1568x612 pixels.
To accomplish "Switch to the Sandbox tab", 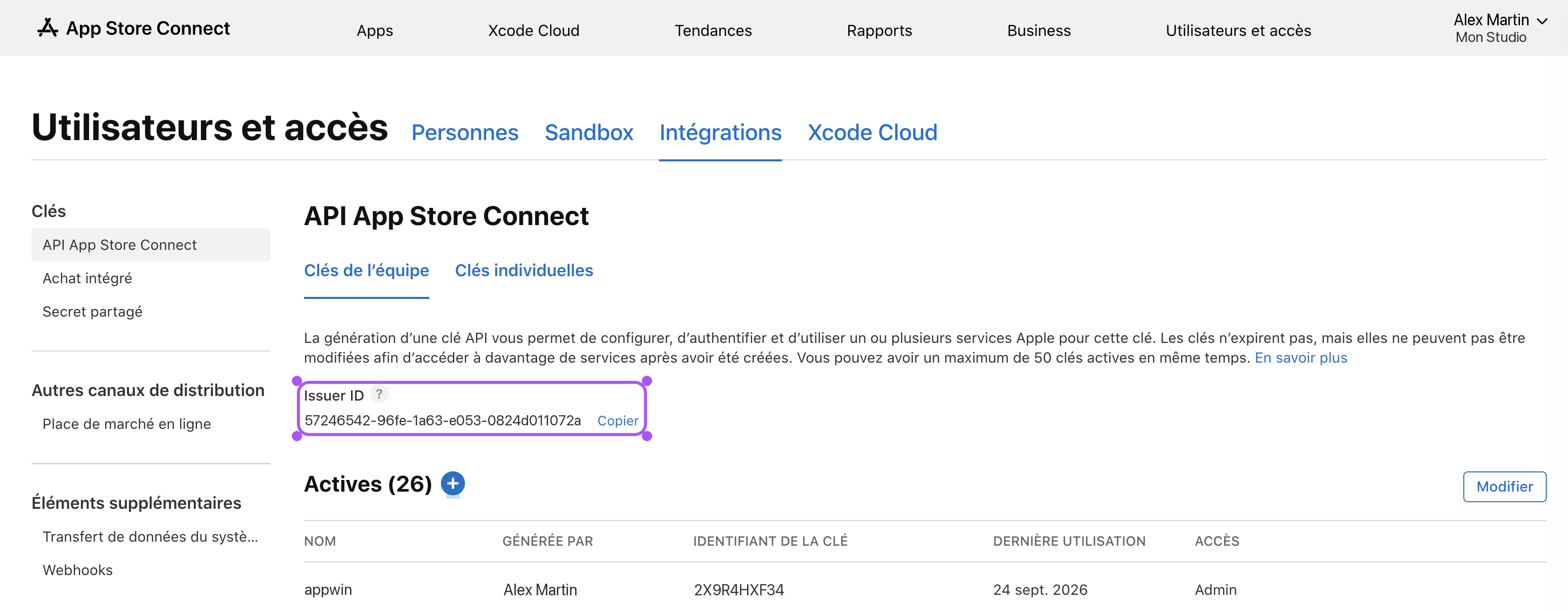I will (x=589, y=133).
